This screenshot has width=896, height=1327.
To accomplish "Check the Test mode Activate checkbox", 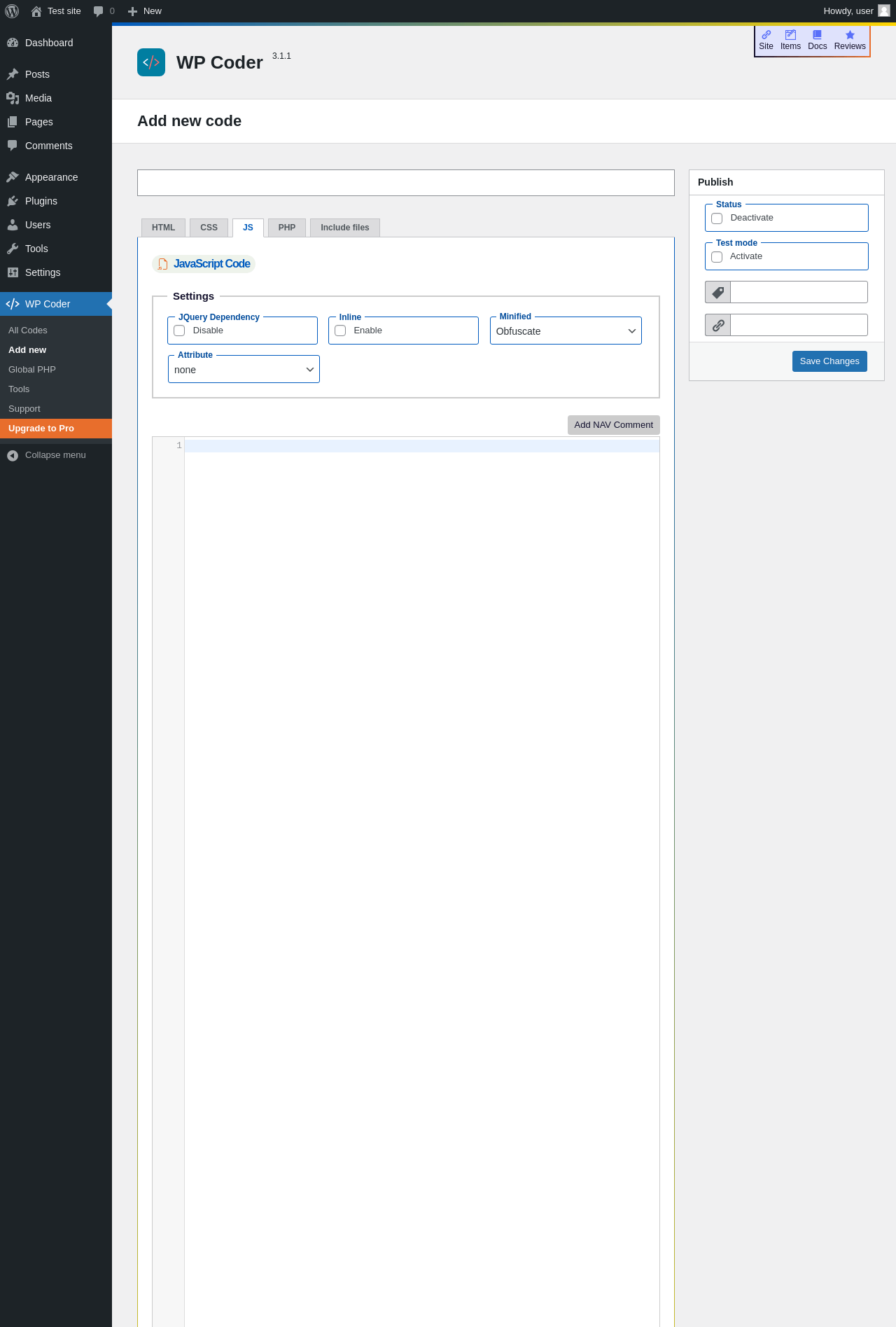I will (x=717, y=257).
